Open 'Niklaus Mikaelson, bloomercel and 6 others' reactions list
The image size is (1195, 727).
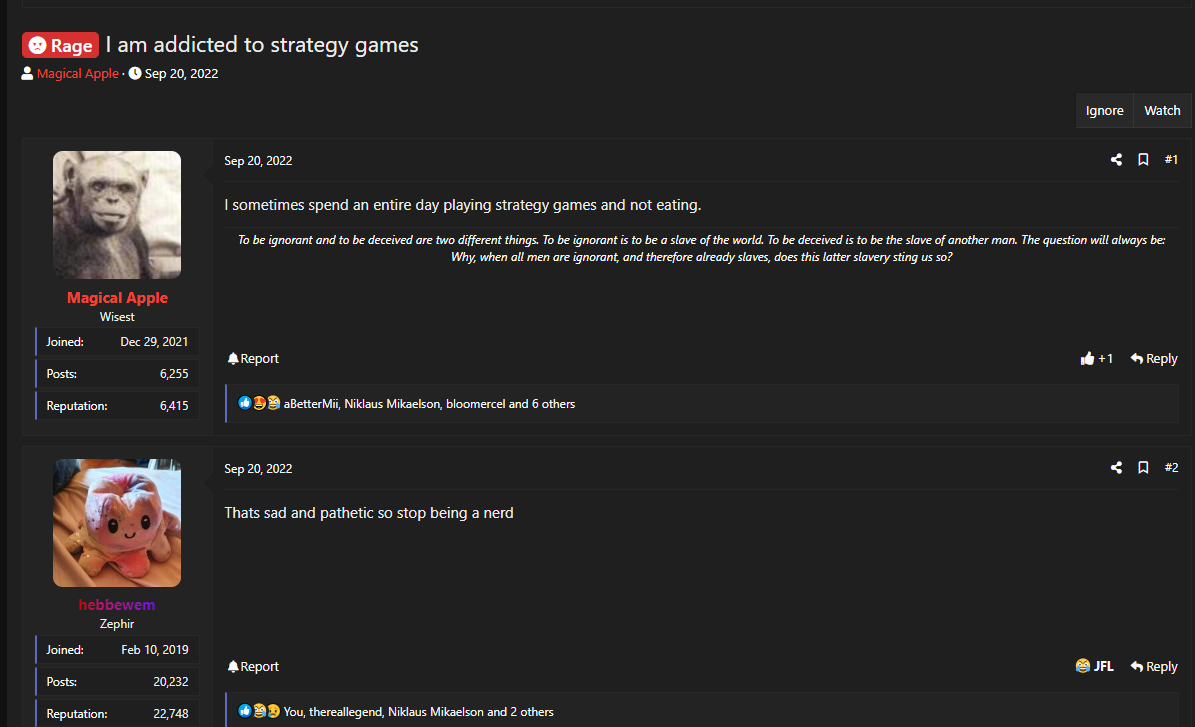point(460,404)
